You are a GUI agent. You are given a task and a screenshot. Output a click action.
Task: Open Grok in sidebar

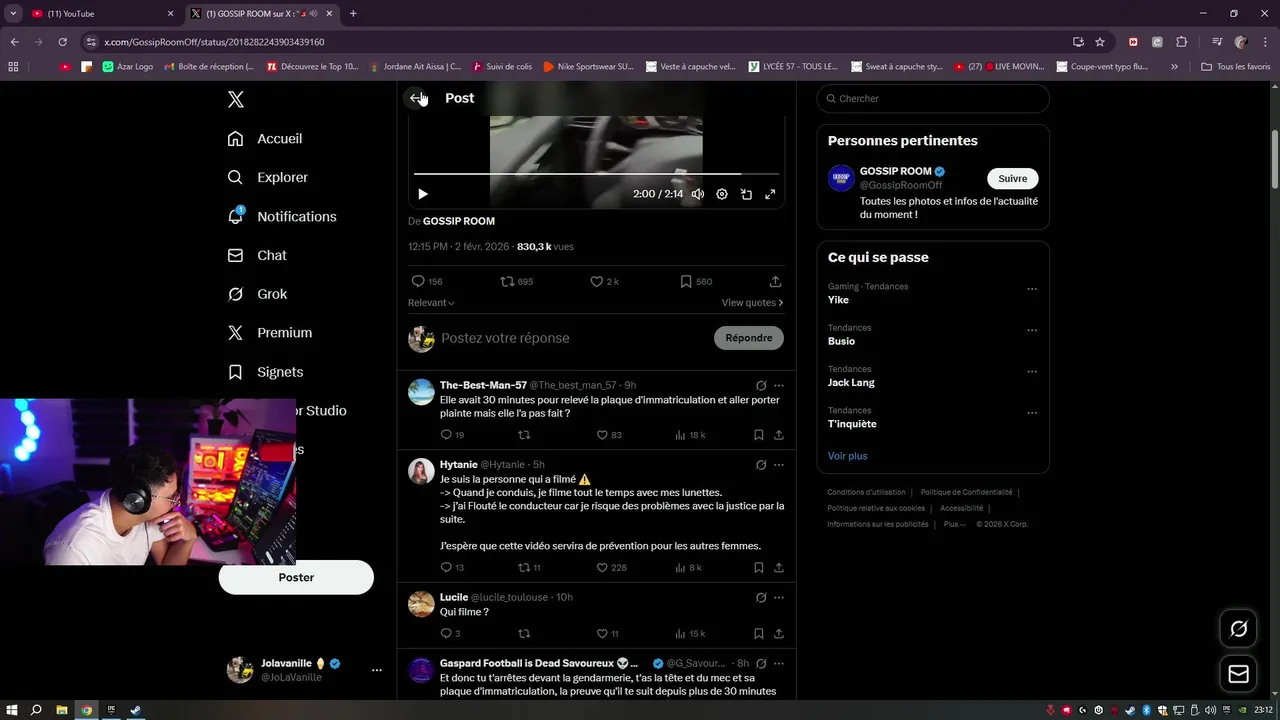[x=258, y=294]
